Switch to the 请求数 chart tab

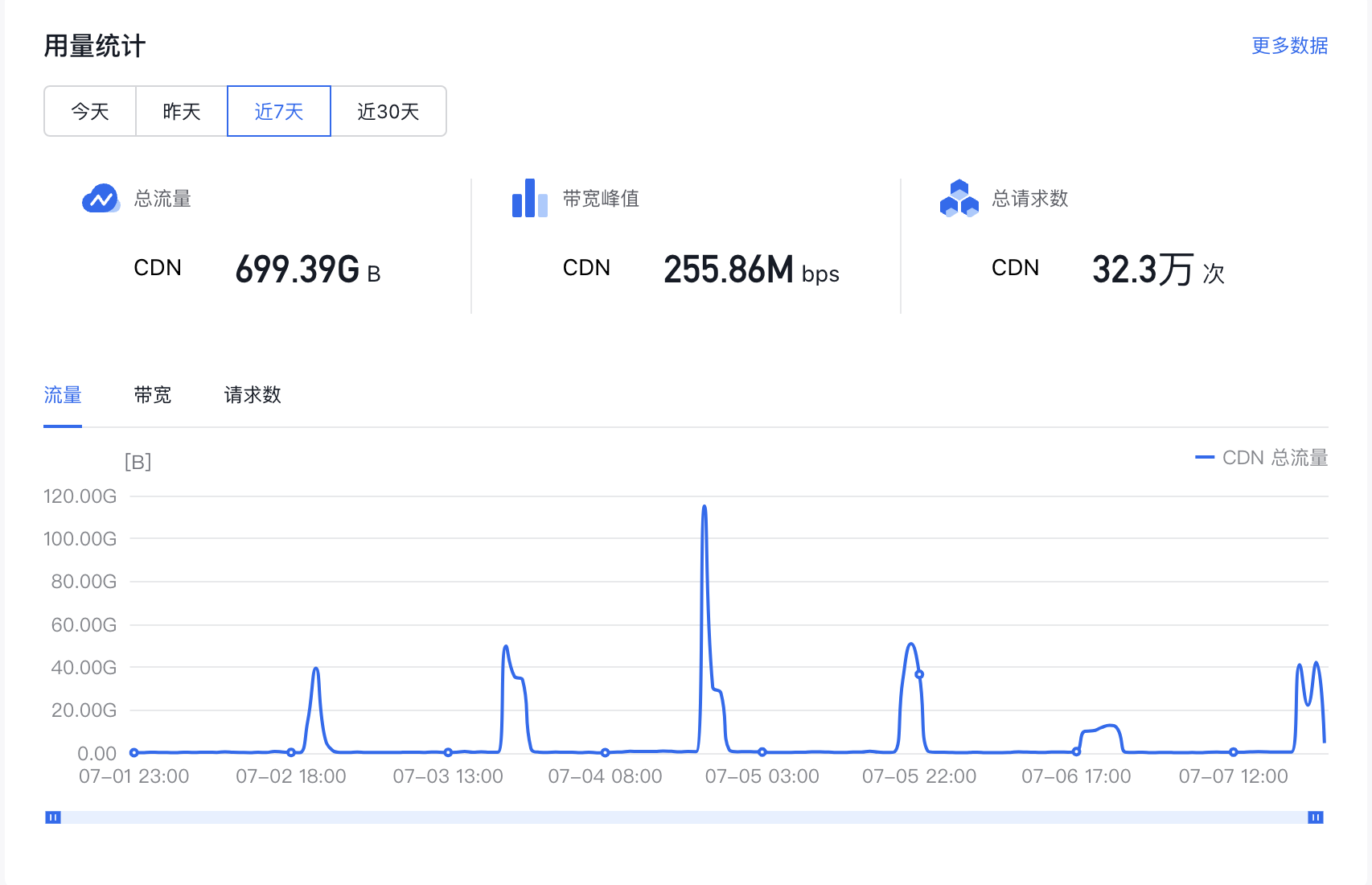click(253, 395)
